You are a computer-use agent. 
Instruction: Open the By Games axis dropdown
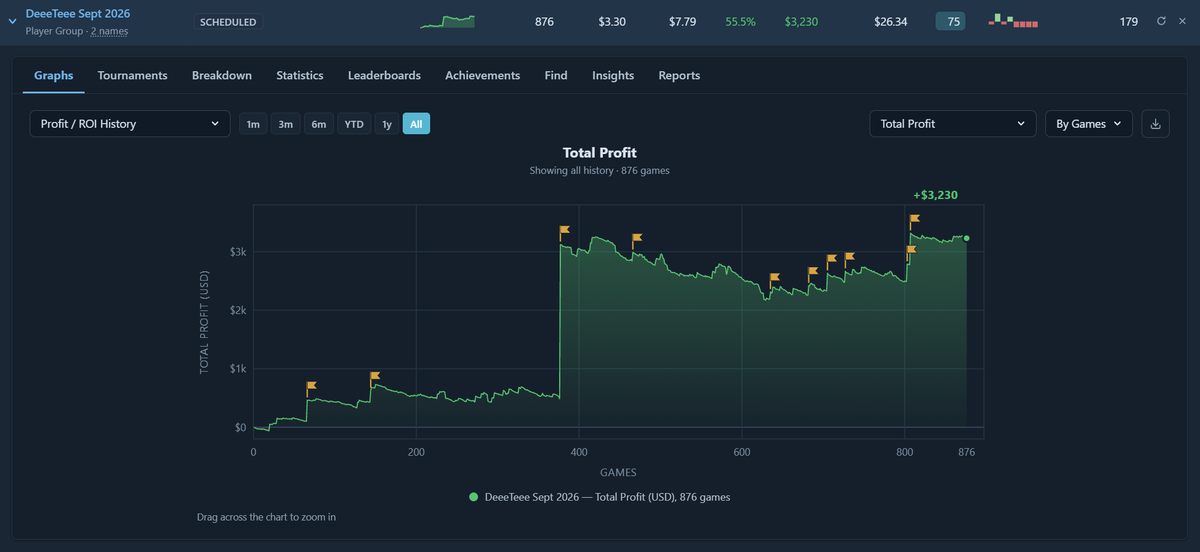point(1089,124)
